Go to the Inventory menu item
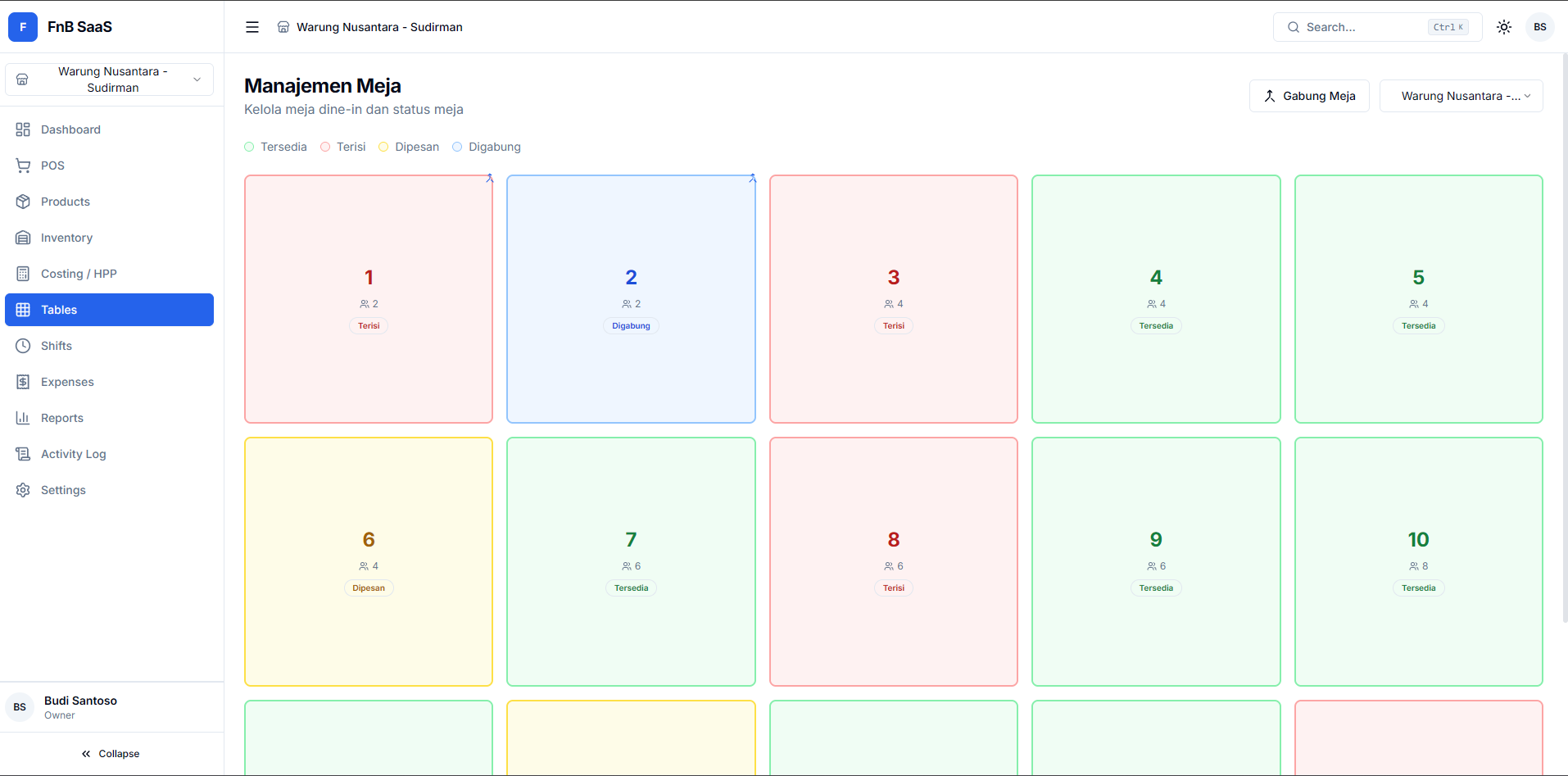 click(x=66, y=238)
